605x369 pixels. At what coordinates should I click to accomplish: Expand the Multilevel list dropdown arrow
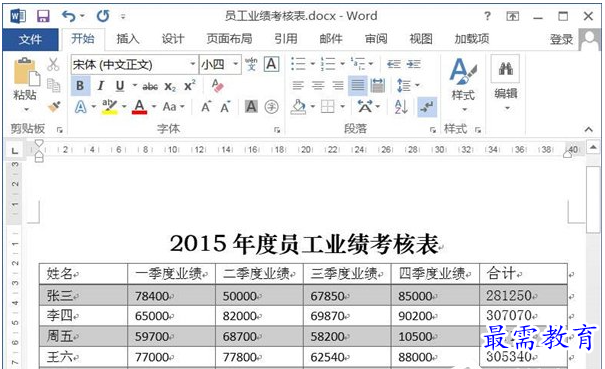pyautogui.click(x=371, y=64)
